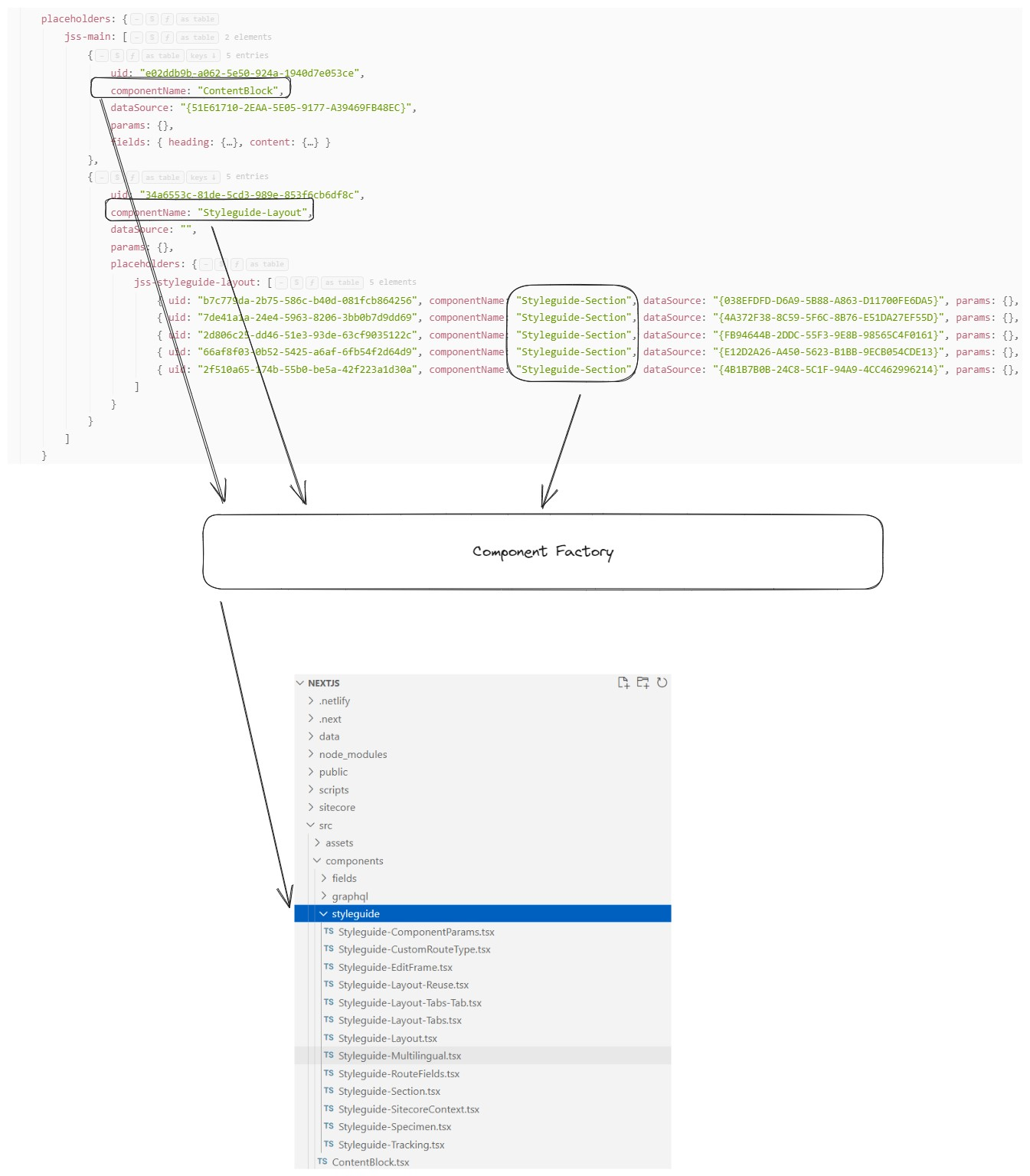Image resolution: width=1030 pixels, height=1176 pixels.
Task: Open Styleguide-Section.tsx in the file tree
Action: pos(389,1092)
